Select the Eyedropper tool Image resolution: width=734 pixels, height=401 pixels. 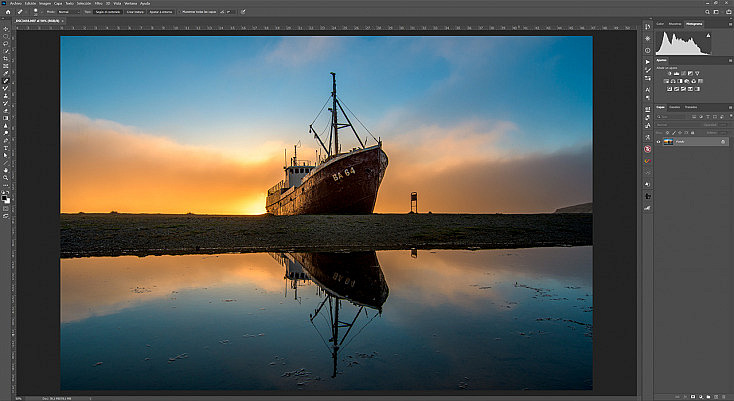(x=6, y=73)
